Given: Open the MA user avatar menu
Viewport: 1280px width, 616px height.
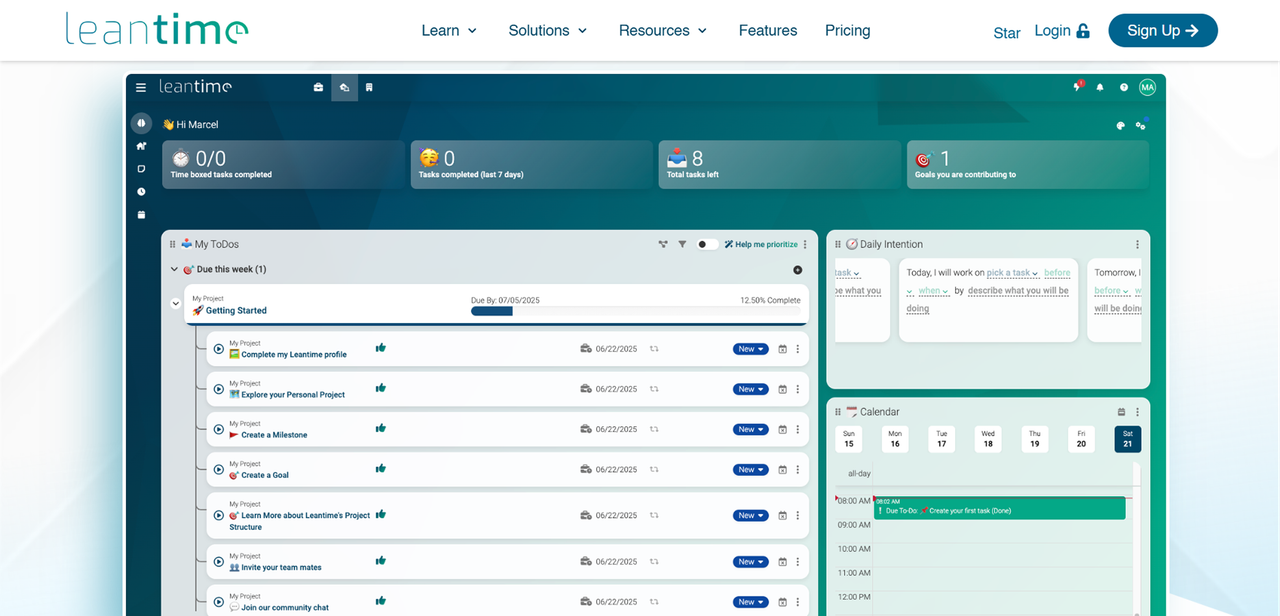Looking at the screenshot, I should [x=1147, y=88].
